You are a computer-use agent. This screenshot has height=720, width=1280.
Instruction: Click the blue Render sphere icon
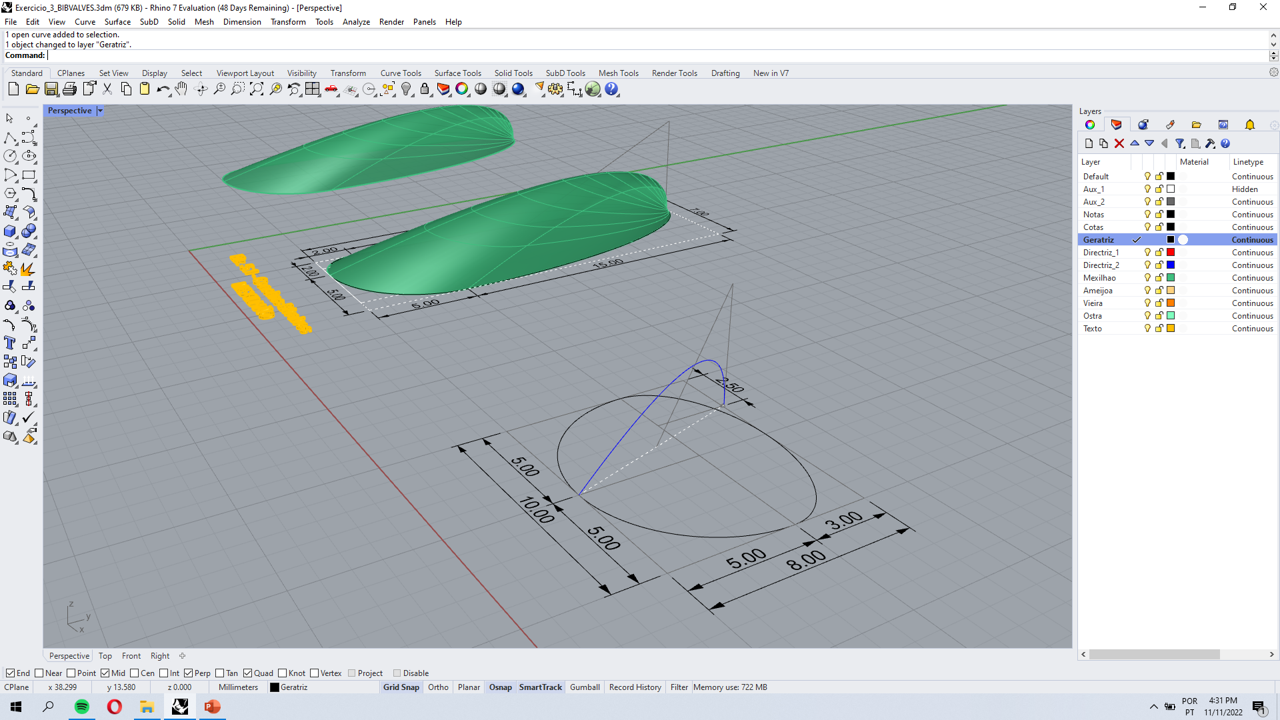coord(518,90)
